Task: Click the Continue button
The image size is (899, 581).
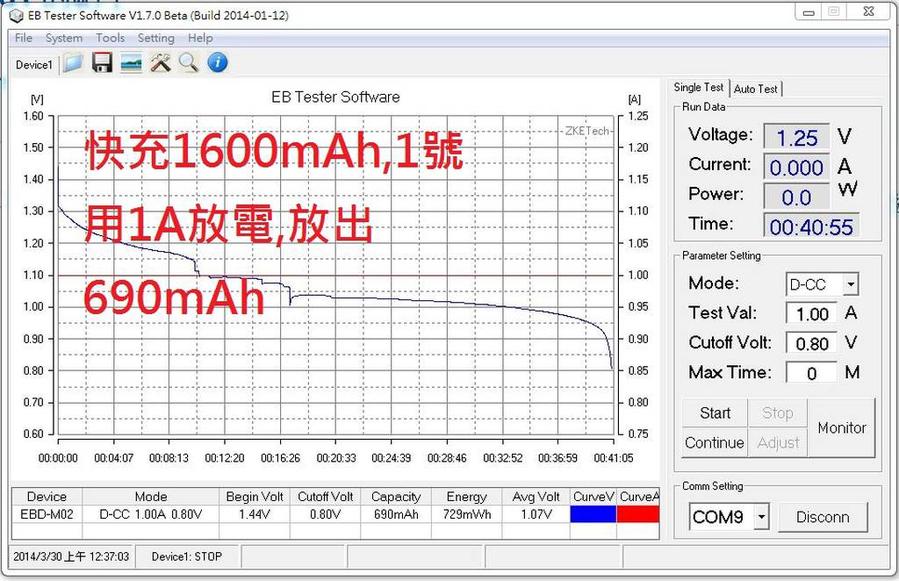Action: tap(714, 443)
